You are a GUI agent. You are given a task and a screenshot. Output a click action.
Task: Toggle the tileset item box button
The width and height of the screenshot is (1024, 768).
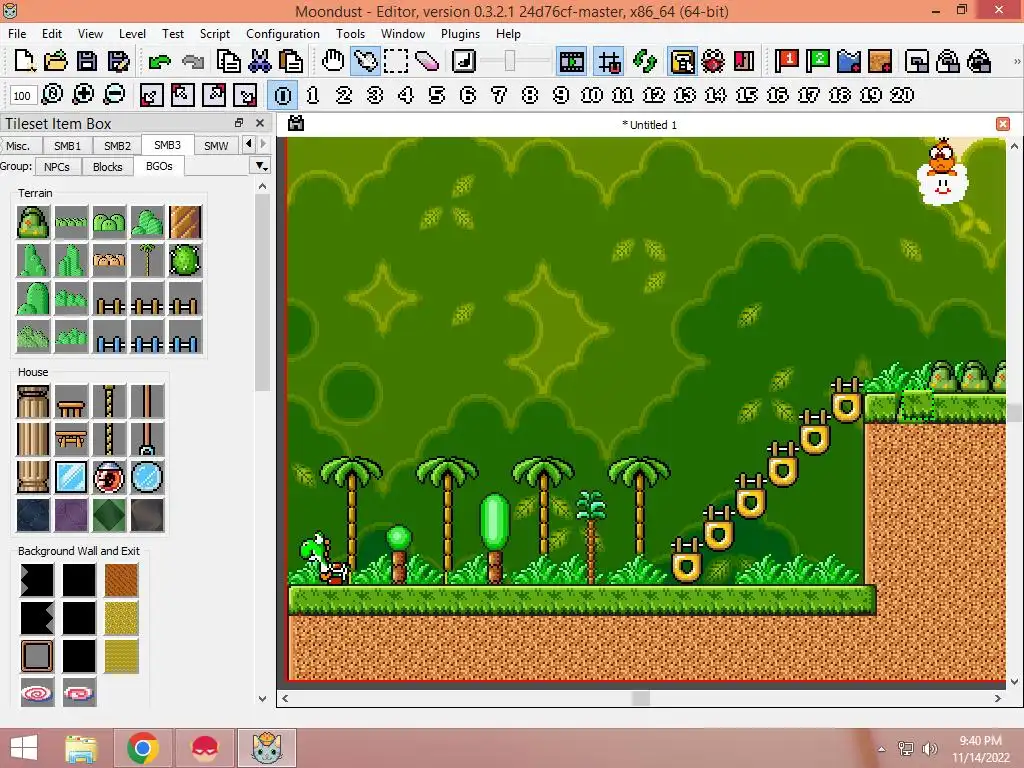tap(682, 61)
